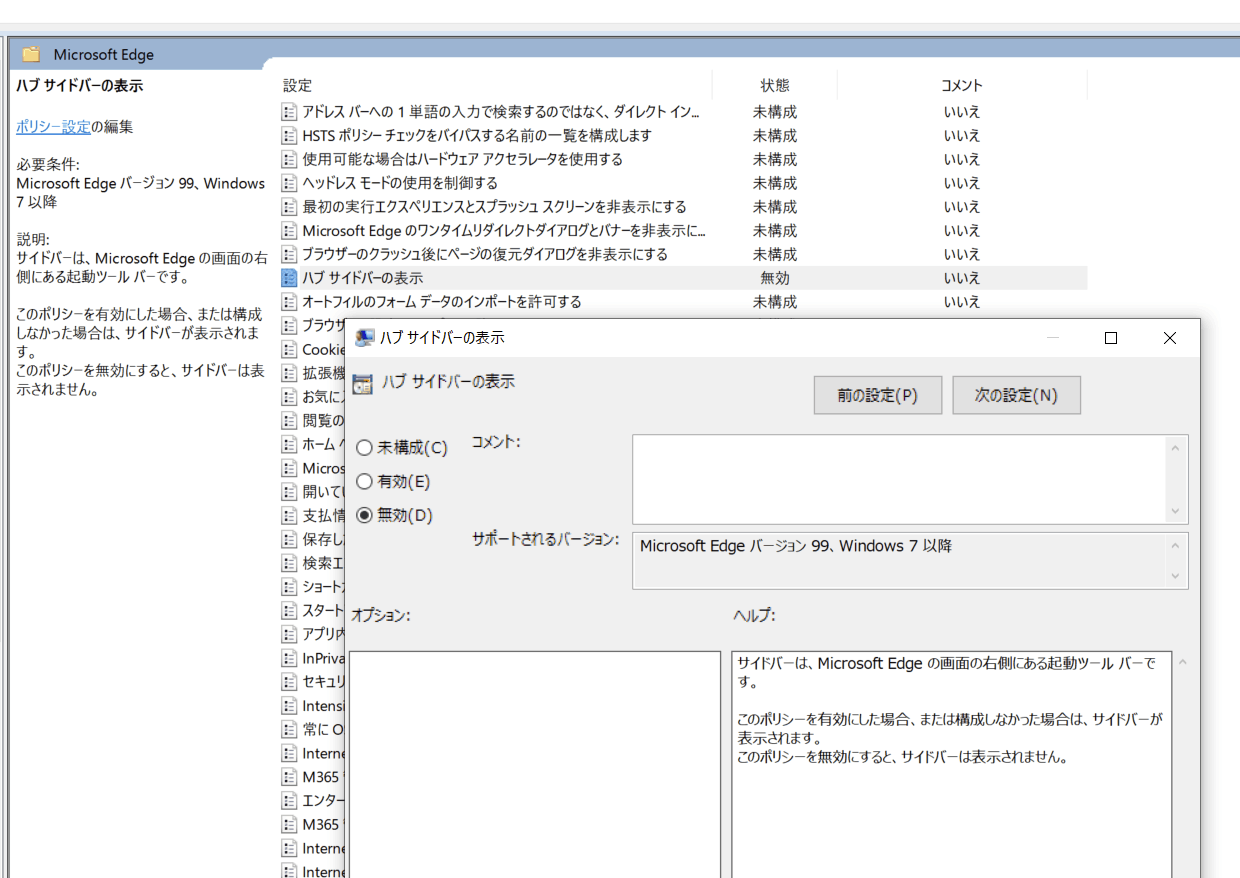Maximize the ハブ サイドバーの表示 dialog

click(x=1110, y=338)
